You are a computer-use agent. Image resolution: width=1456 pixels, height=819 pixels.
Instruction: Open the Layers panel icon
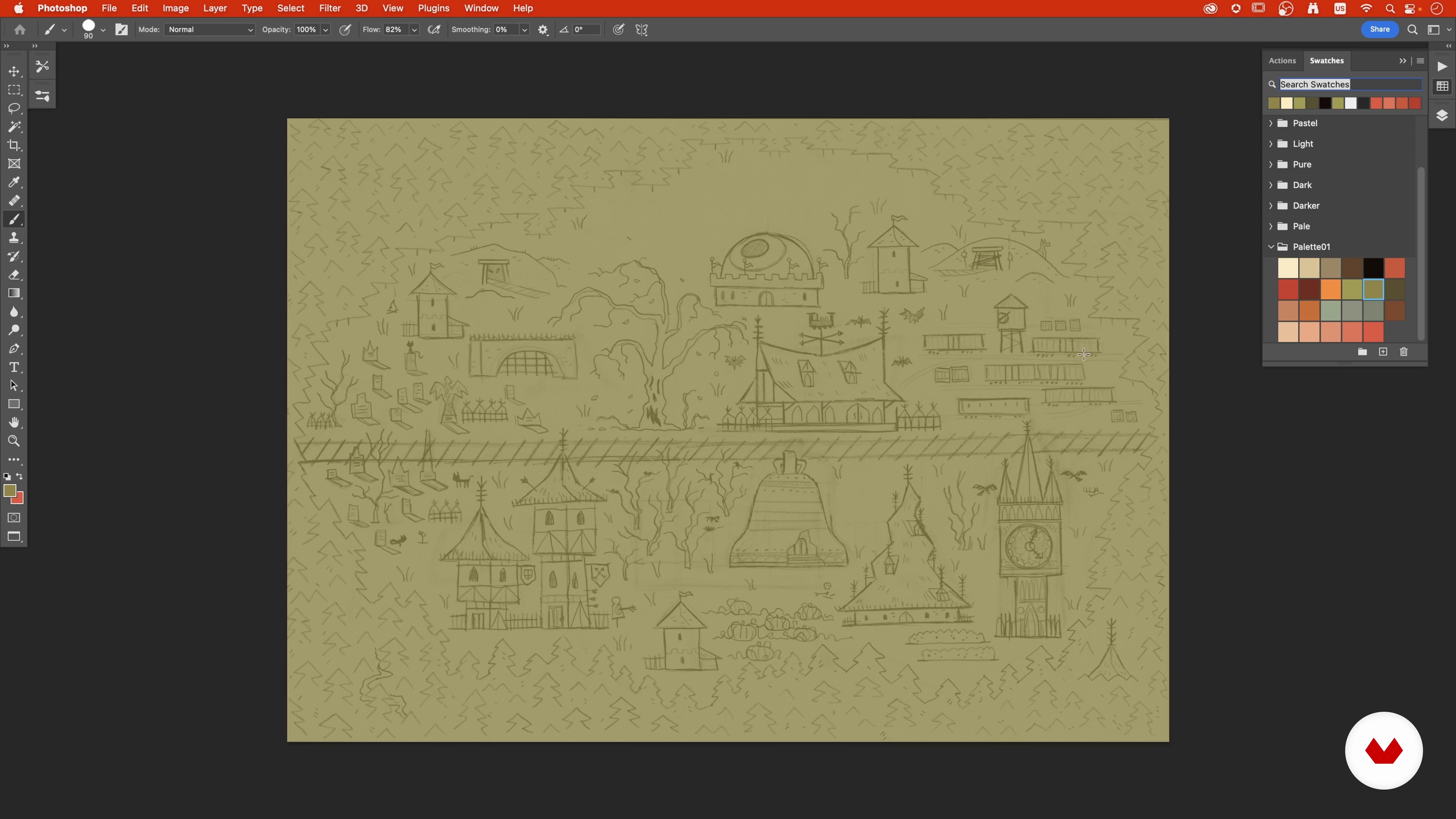[1442, 115]
